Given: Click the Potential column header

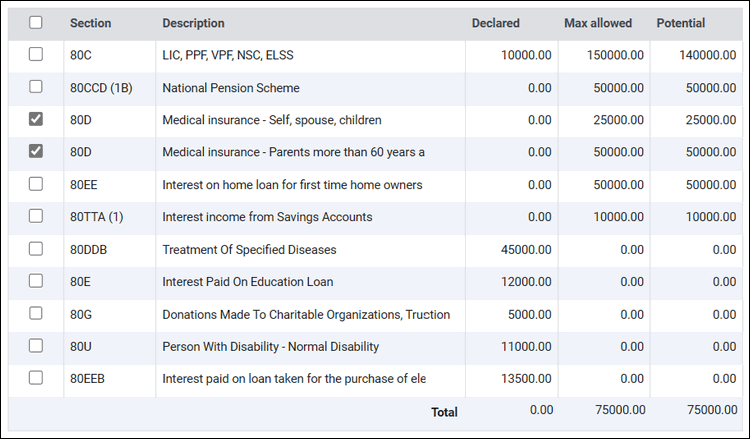Looking at the screenshot, I should 681,23.
